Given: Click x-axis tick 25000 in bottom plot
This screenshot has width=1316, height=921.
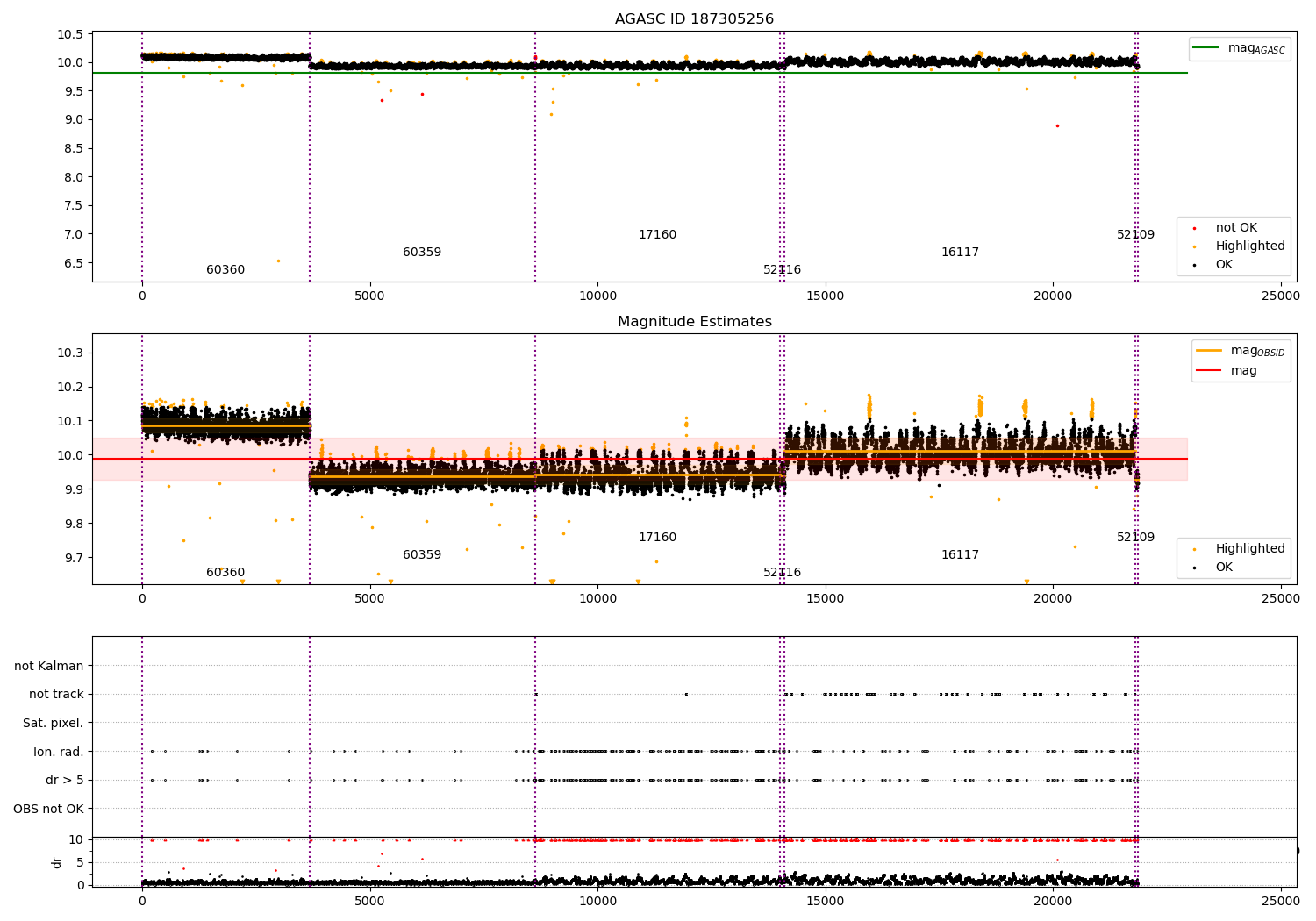Looking at the screenshot, I should coord(1280,901).
